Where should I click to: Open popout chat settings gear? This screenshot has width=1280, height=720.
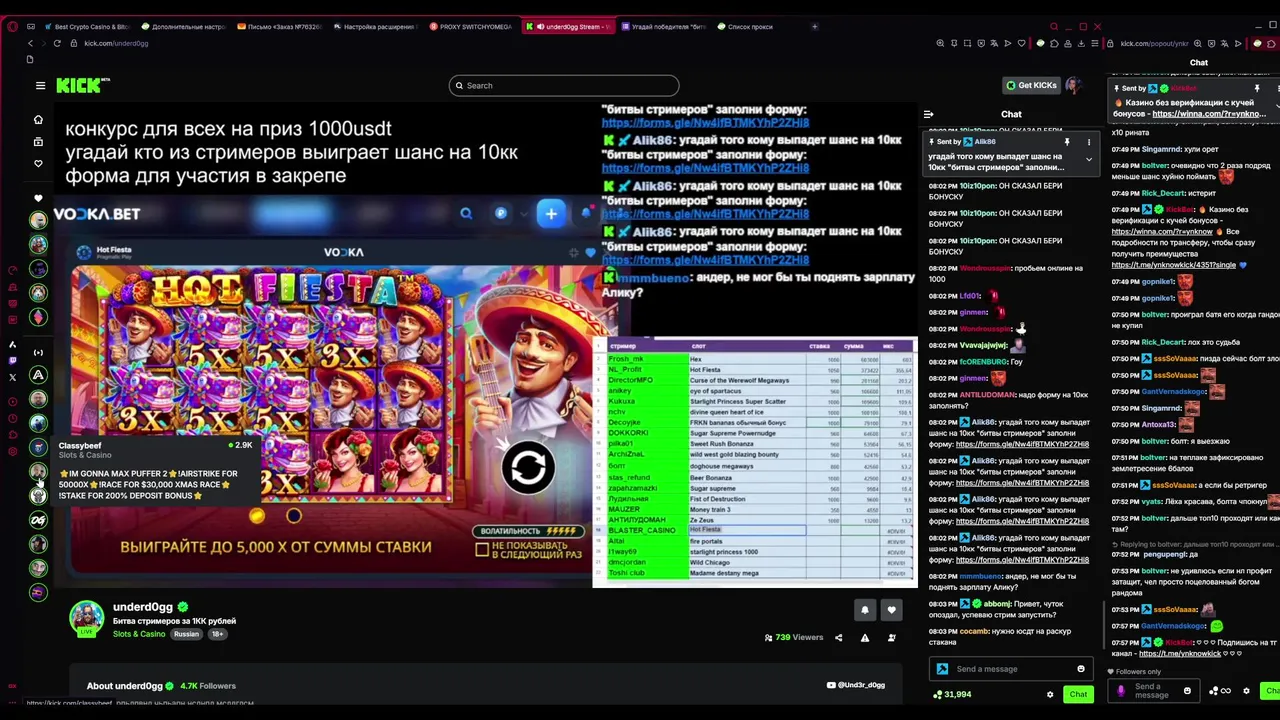coord(1246,691)
